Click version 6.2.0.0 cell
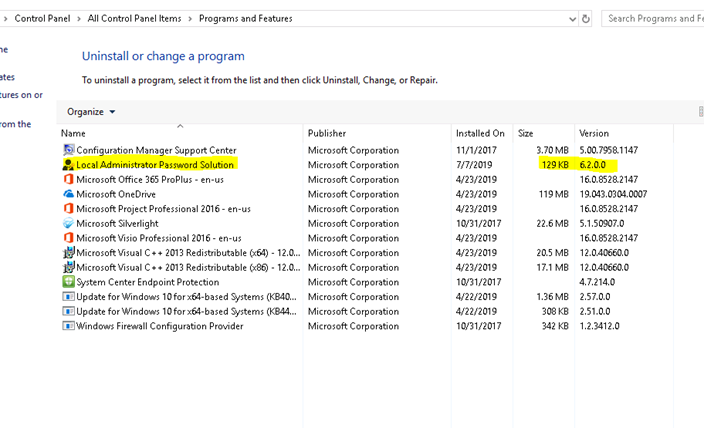Image resolution: width=704 pixels, height=428 pixels. 592,165
